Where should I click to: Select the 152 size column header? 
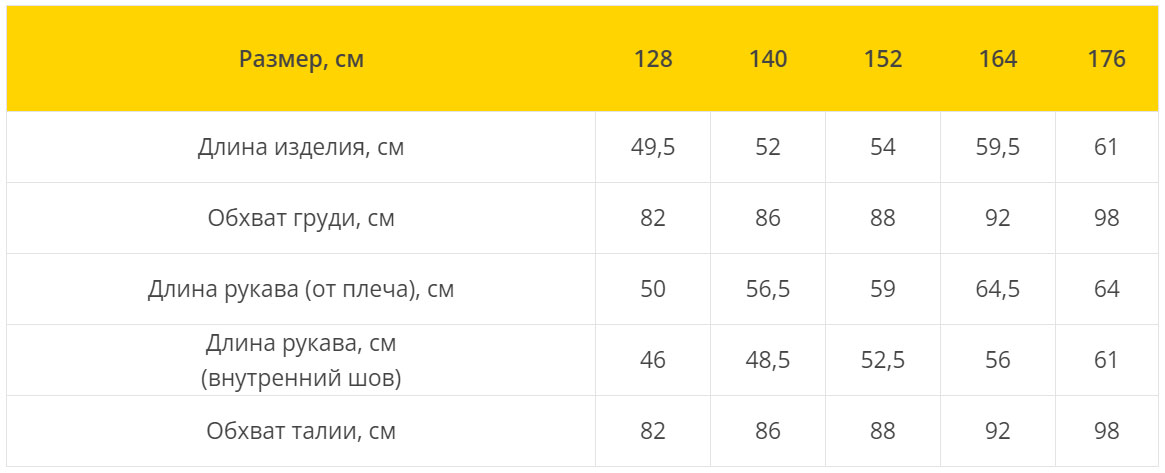click(x=883, y=59)
